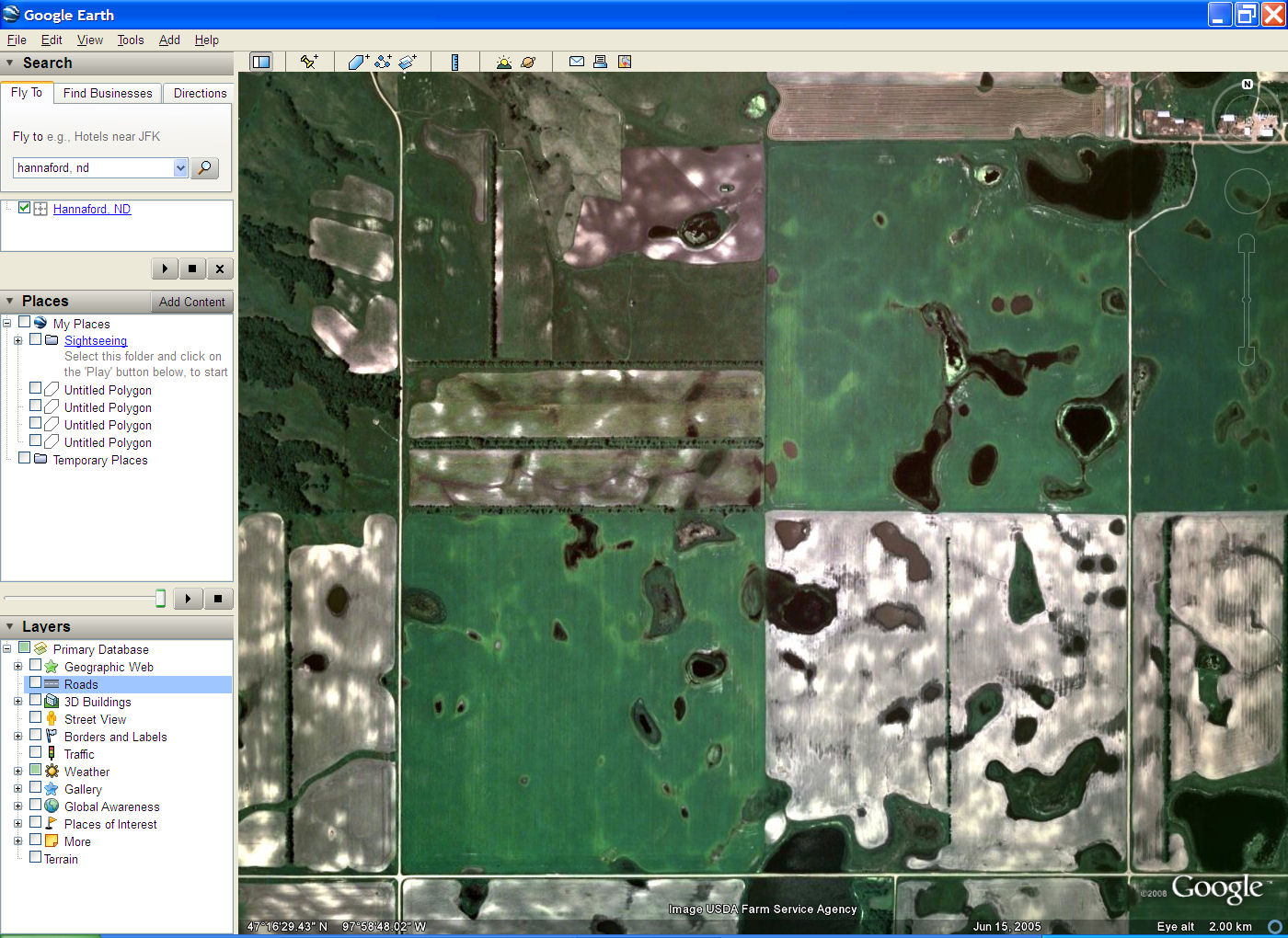Enable the Street View layer checkbox
Image resolution: width=1288 pixels, height=938 pixels.
coord(35,718)
